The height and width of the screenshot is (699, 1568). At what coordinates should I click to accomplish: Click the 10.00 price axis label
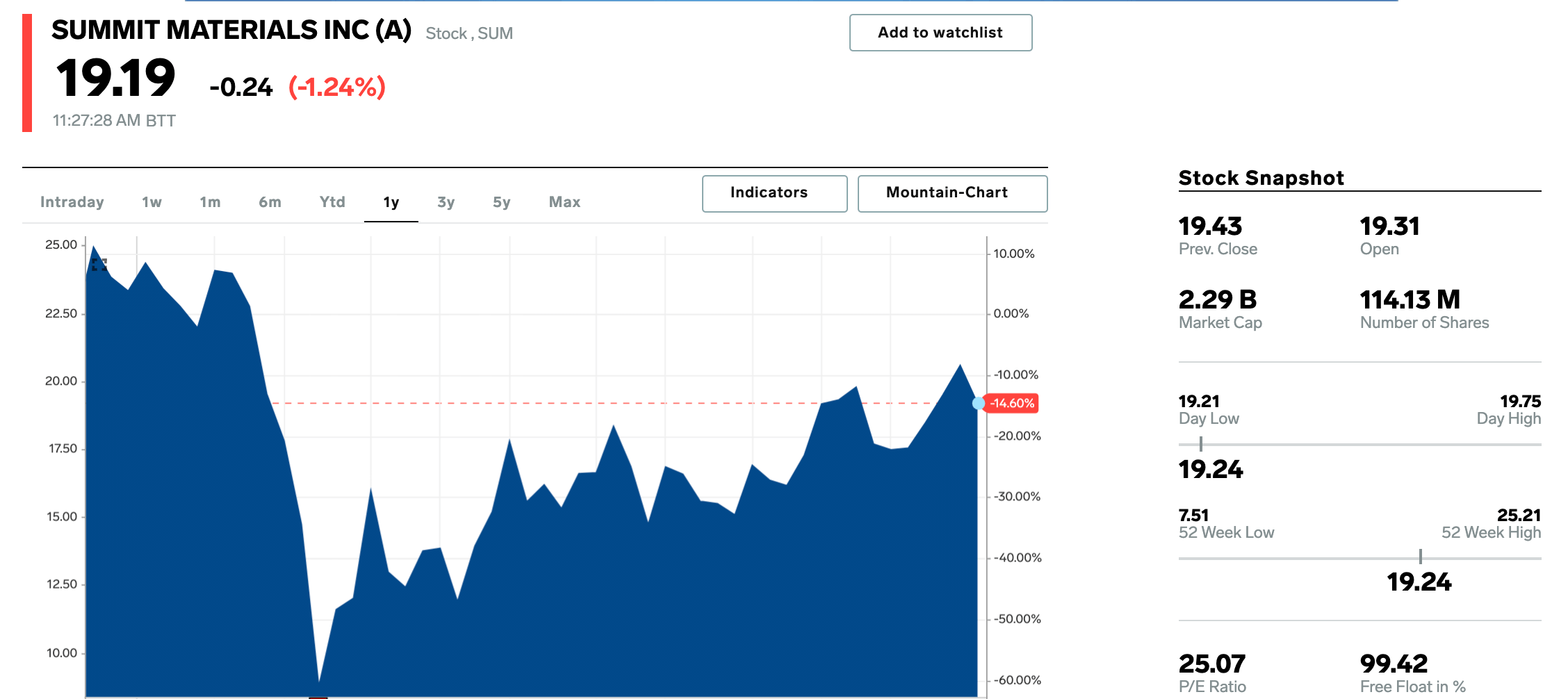pyautogui.click(x=62, y=653)
